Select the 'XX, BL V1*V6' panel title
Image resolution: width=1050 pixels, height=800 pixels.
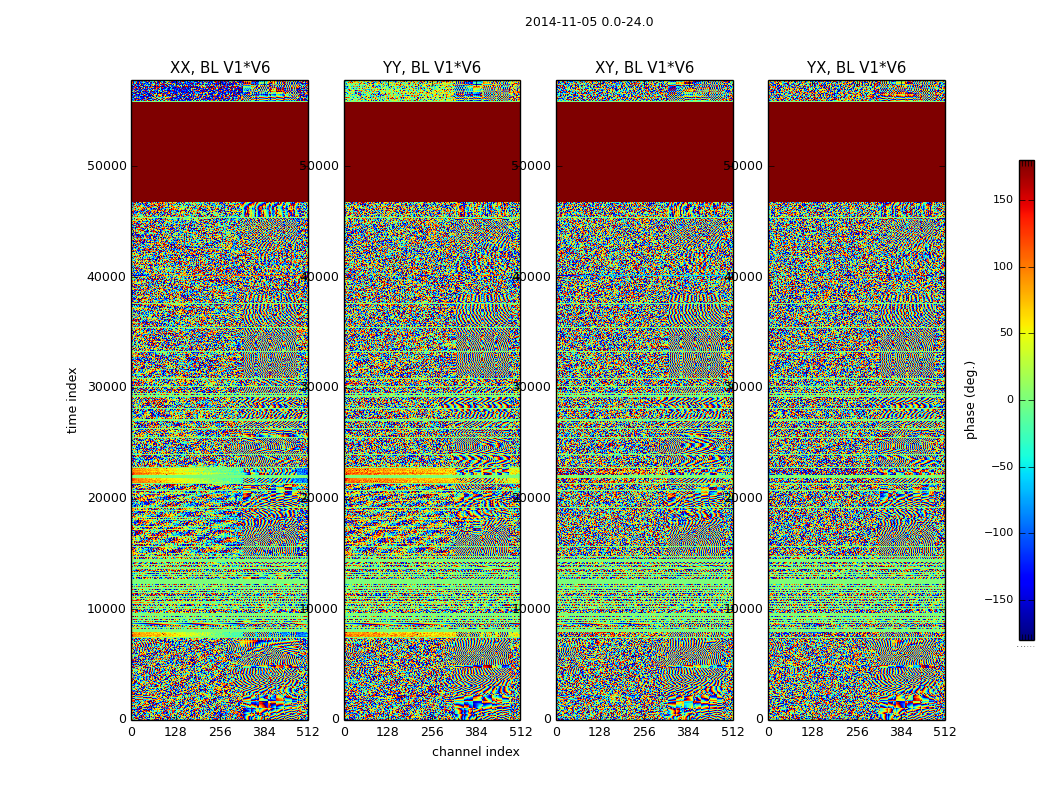220,68
